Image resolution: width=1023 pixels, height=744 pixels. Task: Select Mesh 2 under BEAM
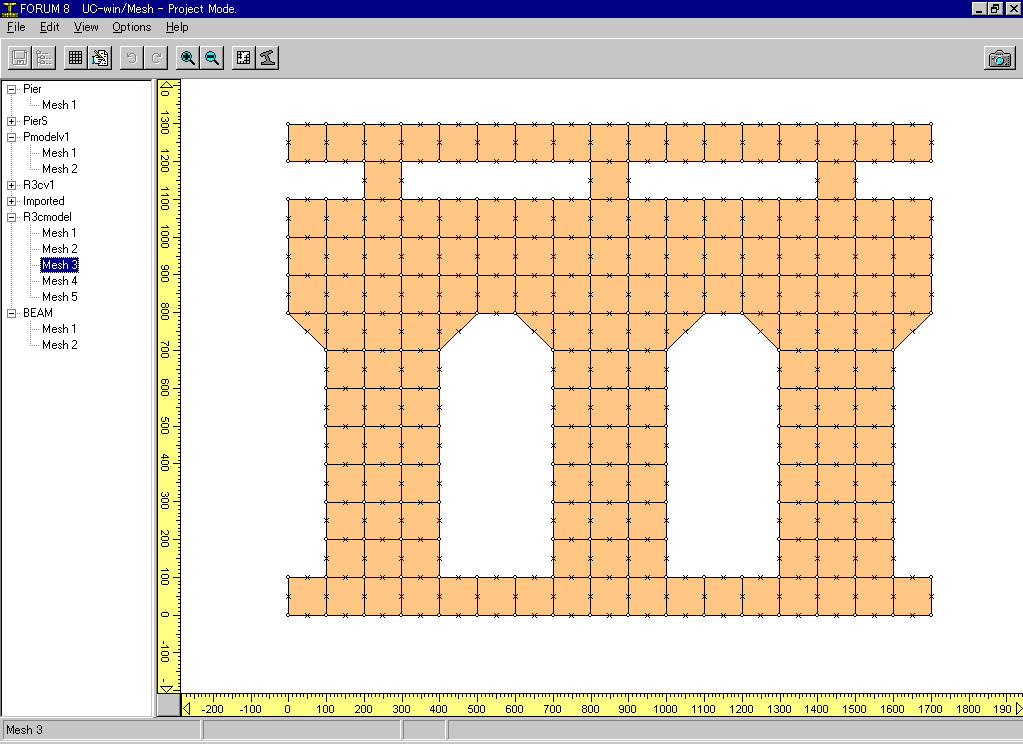point(59,345)
